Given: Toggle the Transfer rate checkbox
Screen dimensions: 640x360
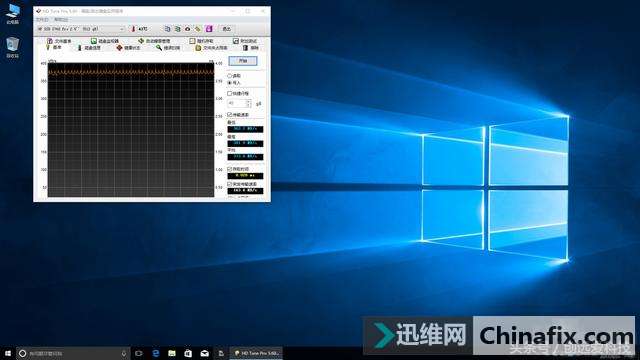Looking at the screenshot, I should [x=229, y=115].
